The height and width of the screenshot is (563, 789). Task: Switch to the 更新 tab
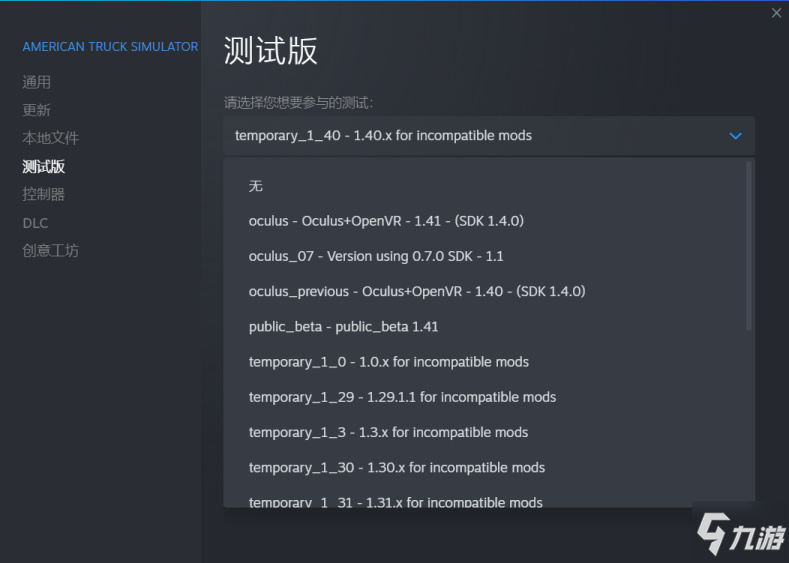click(36, 110)
